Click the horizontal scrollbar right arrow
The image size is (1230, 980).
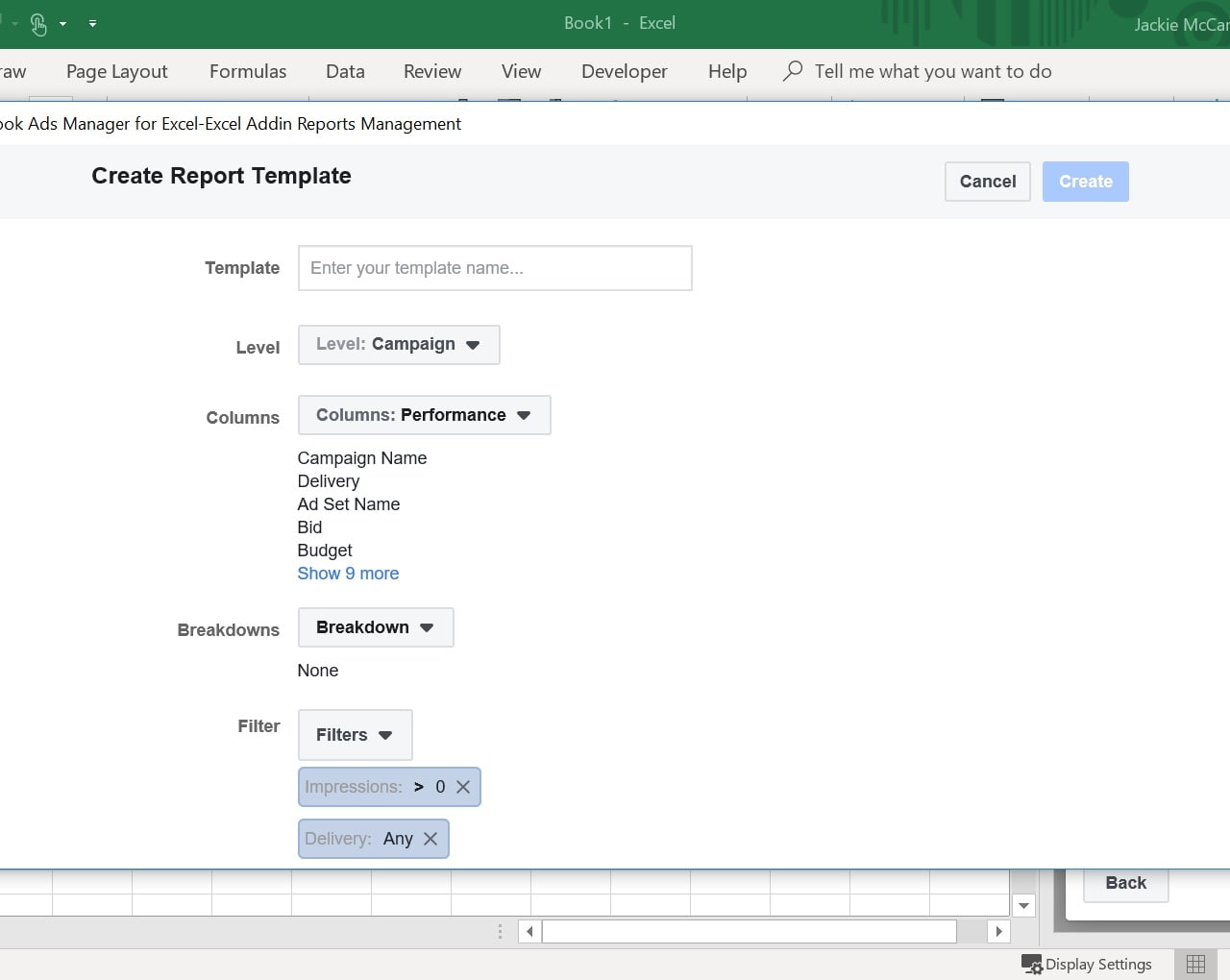point(998,931)
